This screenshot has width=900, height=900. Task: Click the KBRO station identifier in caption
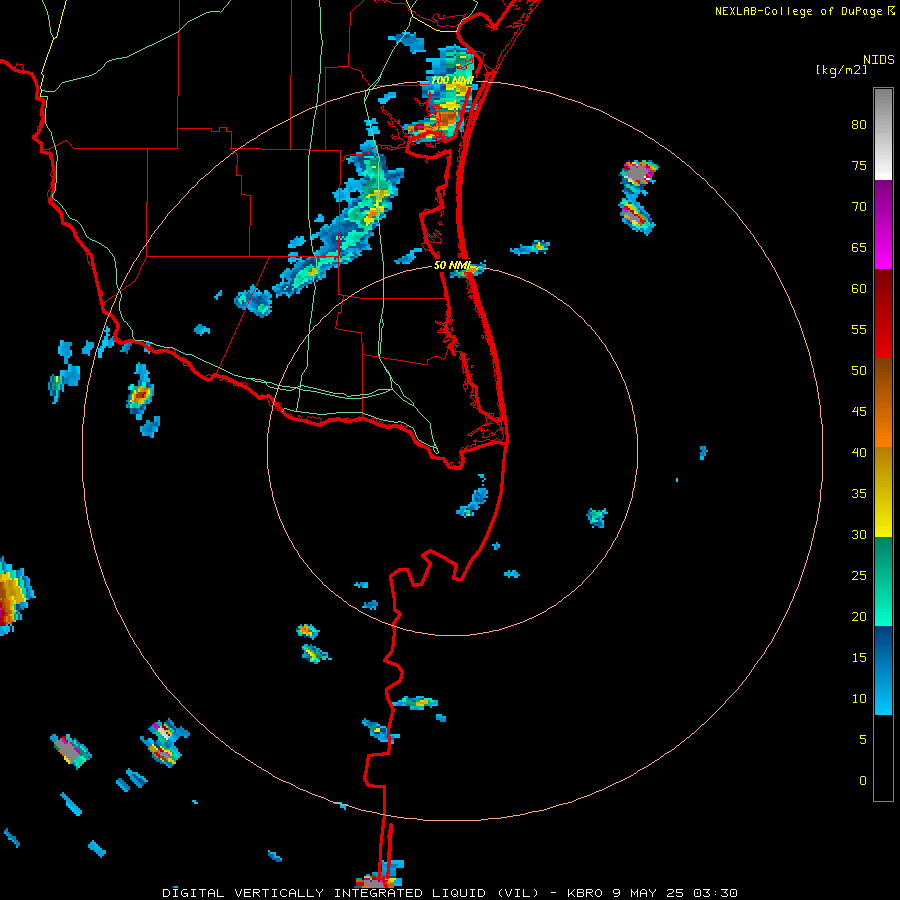click(x=584, y=893)
